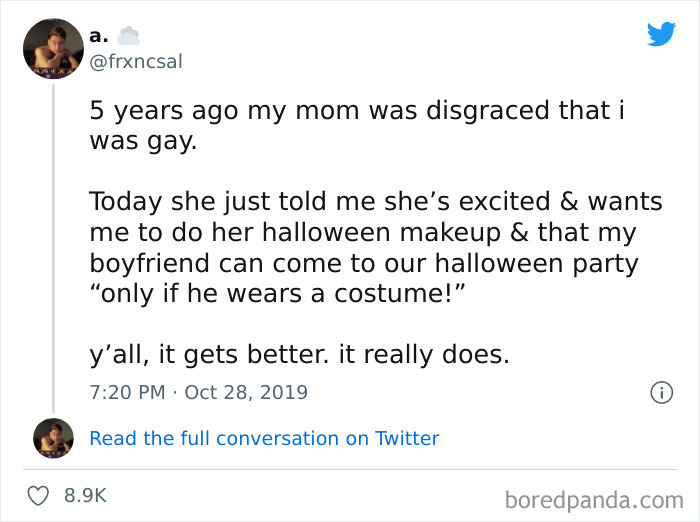Open the large profile avatar

[x=52, y=49]
